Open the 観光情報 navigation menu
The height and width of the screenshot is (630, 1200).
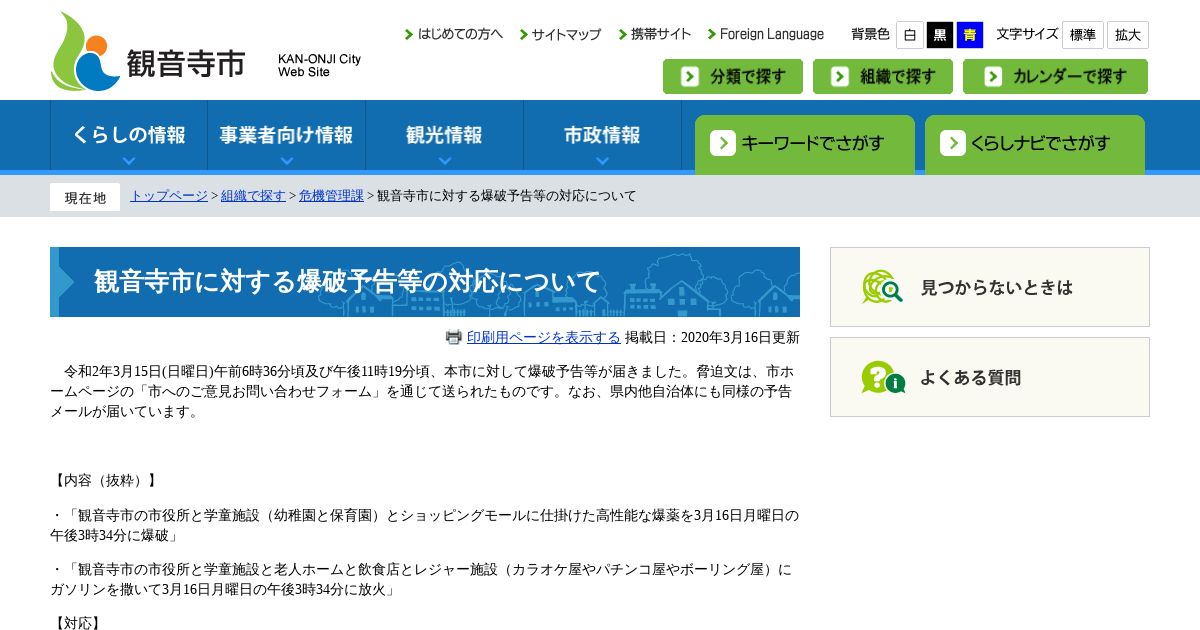[x=444, y=136]
